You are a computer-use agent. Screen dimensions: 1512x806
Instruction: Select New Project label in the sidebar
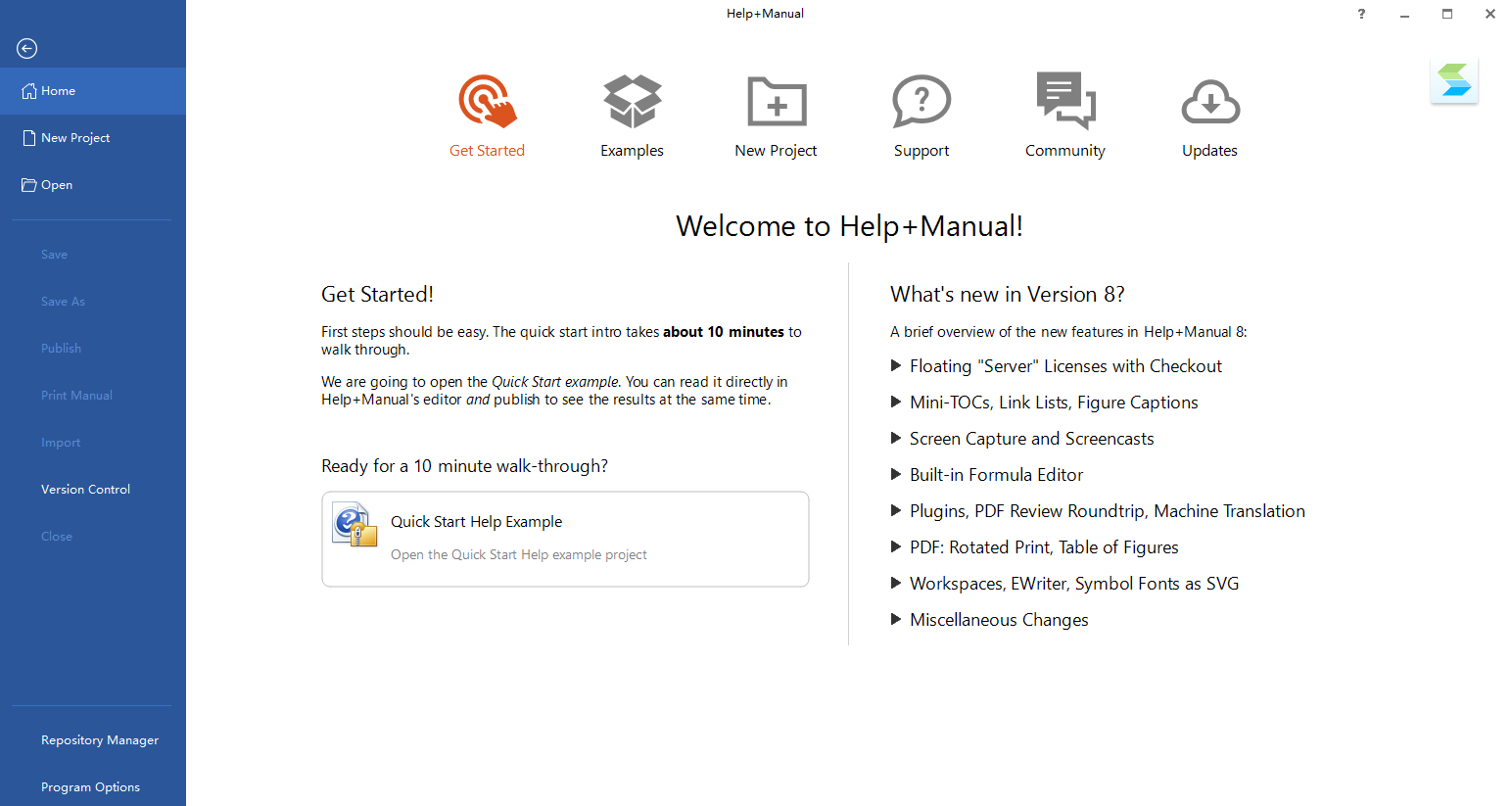click(75, 138)
